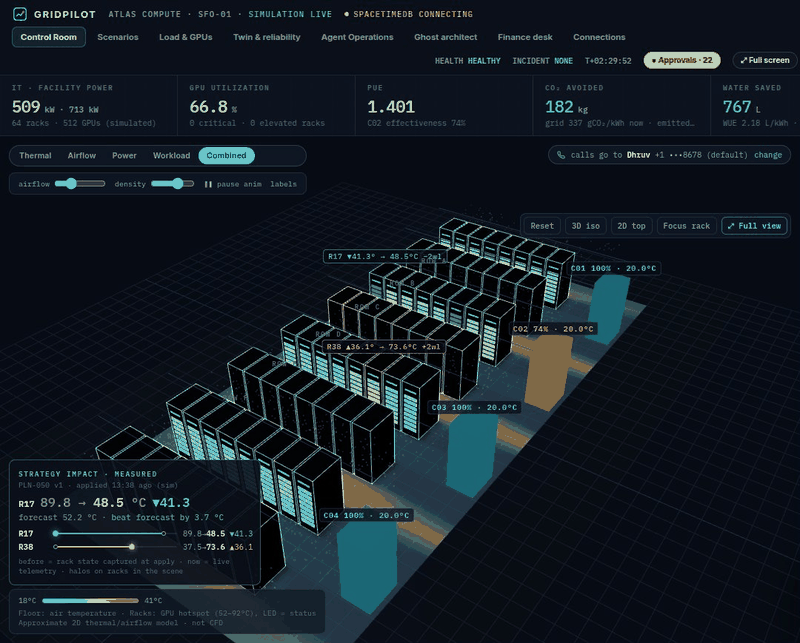This screenshot has width=800, height=643.
Task: Click the R38 rack label in scene
Action: tap(383, 347)
